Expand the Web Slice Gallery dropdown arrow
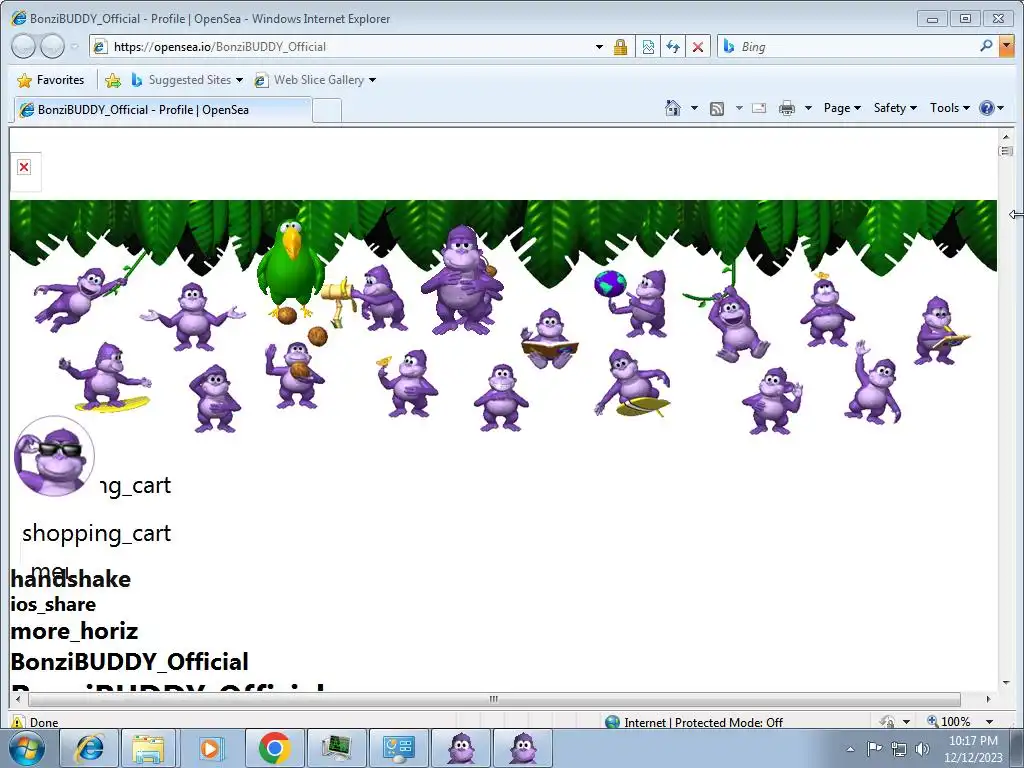Viewport: 1024px width, 768px height. click(372, 80)
